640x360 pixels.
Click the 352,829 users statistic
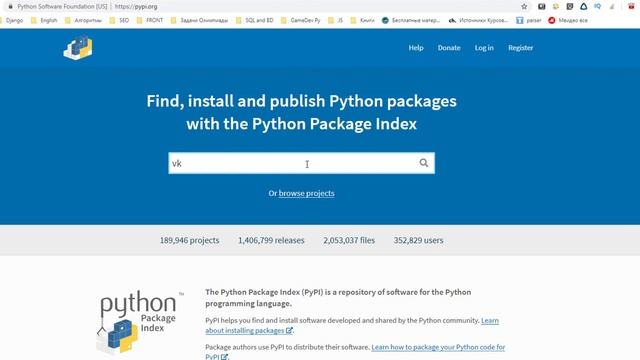pos(418,240)
